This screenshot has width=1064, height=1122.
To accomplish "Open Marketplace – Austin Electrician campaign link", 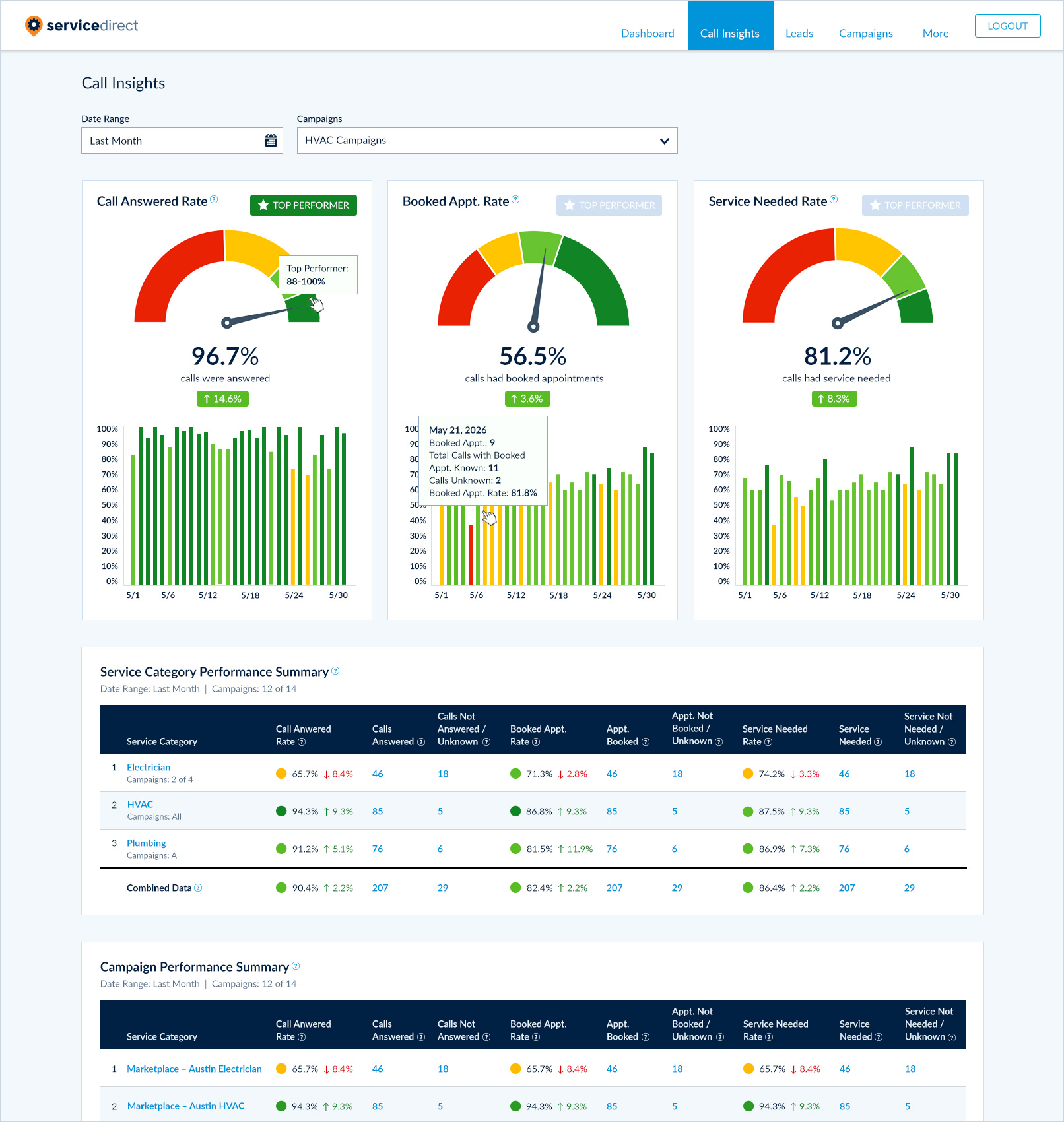I will [x=194, y=1069].
